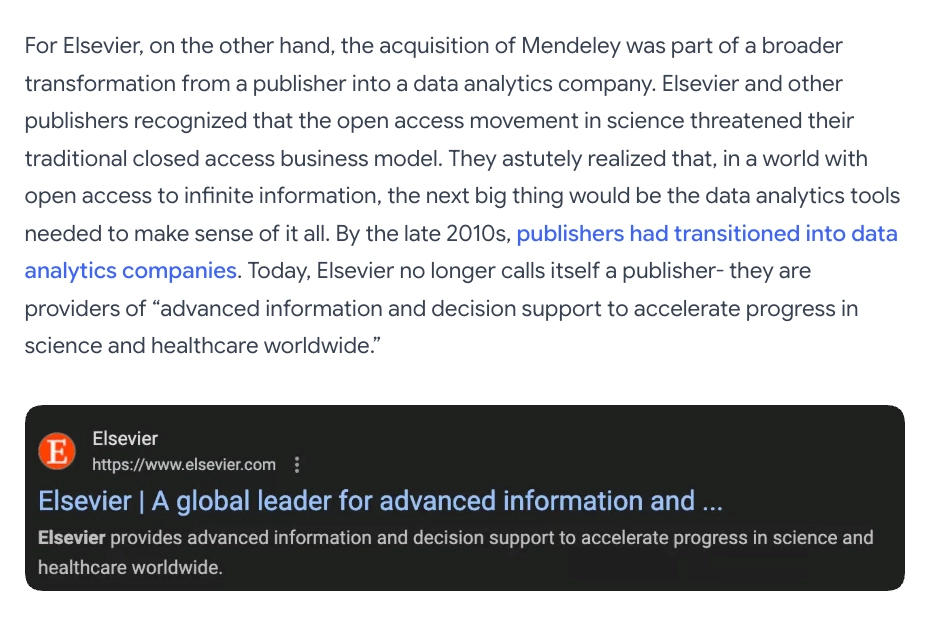Viewport: 932px width, 625px height.
Task: Click the opening words 'For Elsevier' in the paragraph
Action: click(75, 46)
